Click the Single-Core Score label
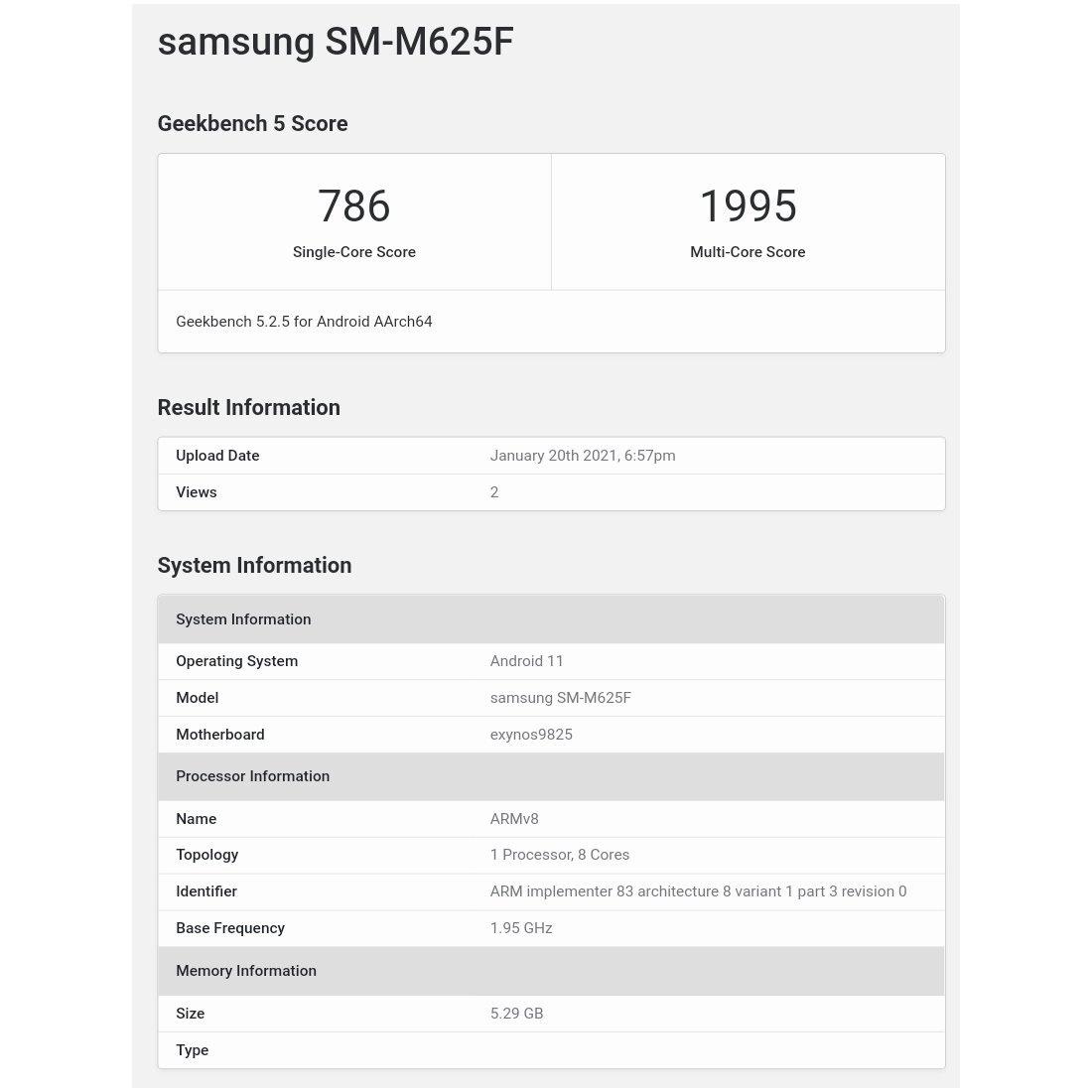This screenshot has height=1092, width=1092. 353,252
